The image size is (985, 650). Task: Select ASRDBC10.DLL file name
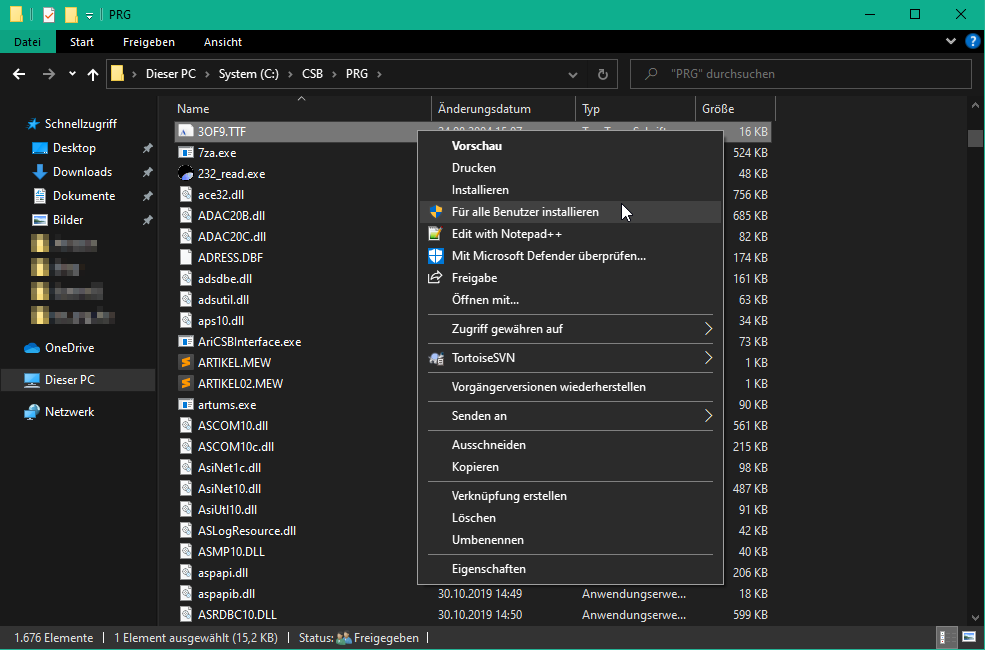click(x=237, y=615)
